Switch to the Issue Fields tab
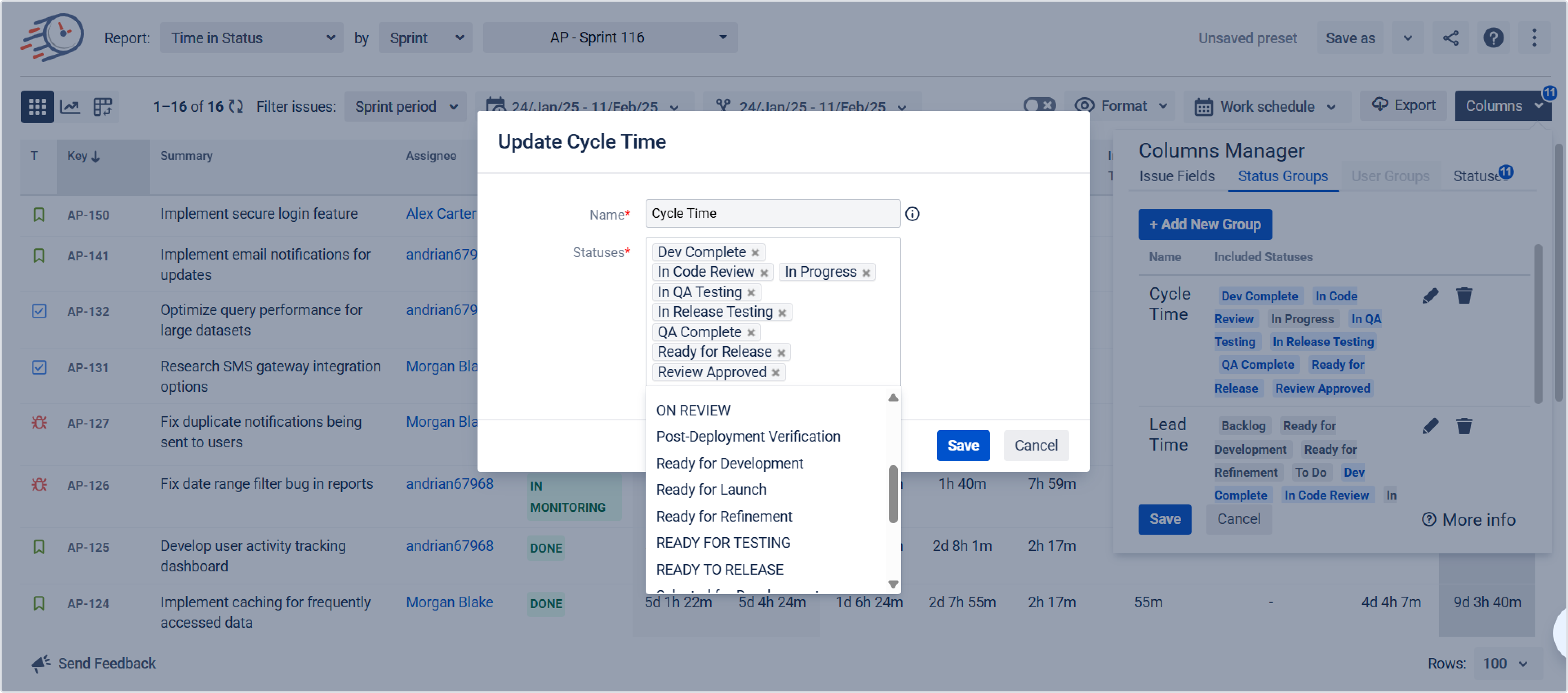1568x693 pixels. [1176, 176]
